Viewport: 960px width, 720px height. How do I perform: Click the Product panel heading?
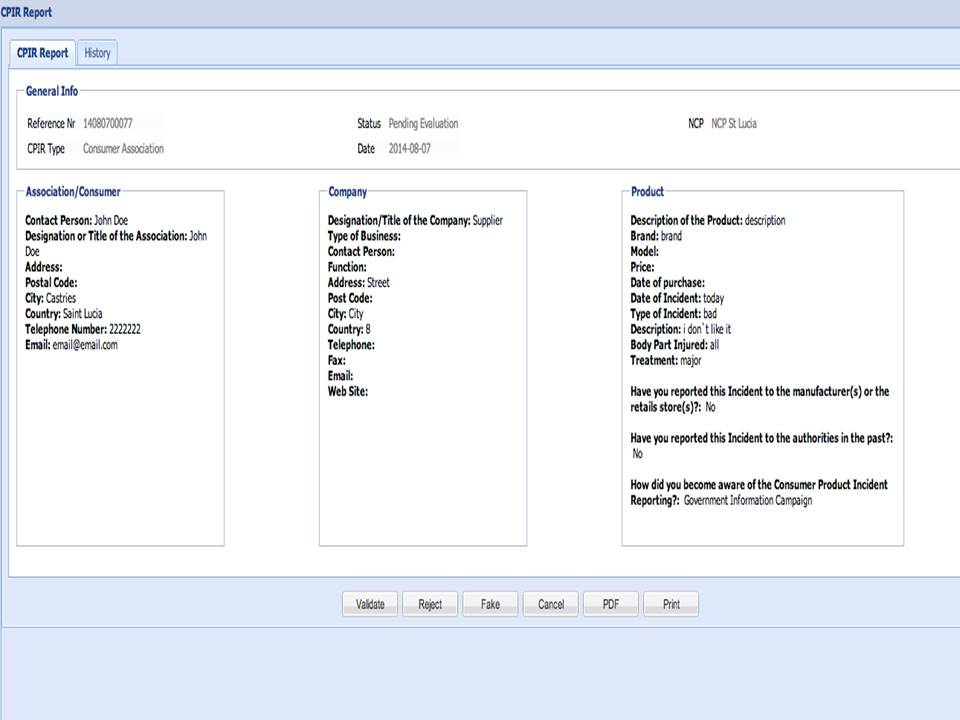647,192
